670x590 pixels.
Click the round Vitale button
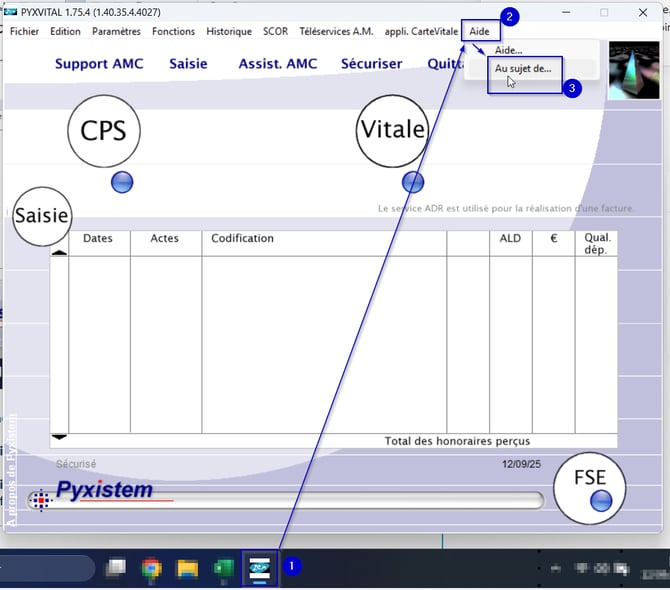(392, 131)
